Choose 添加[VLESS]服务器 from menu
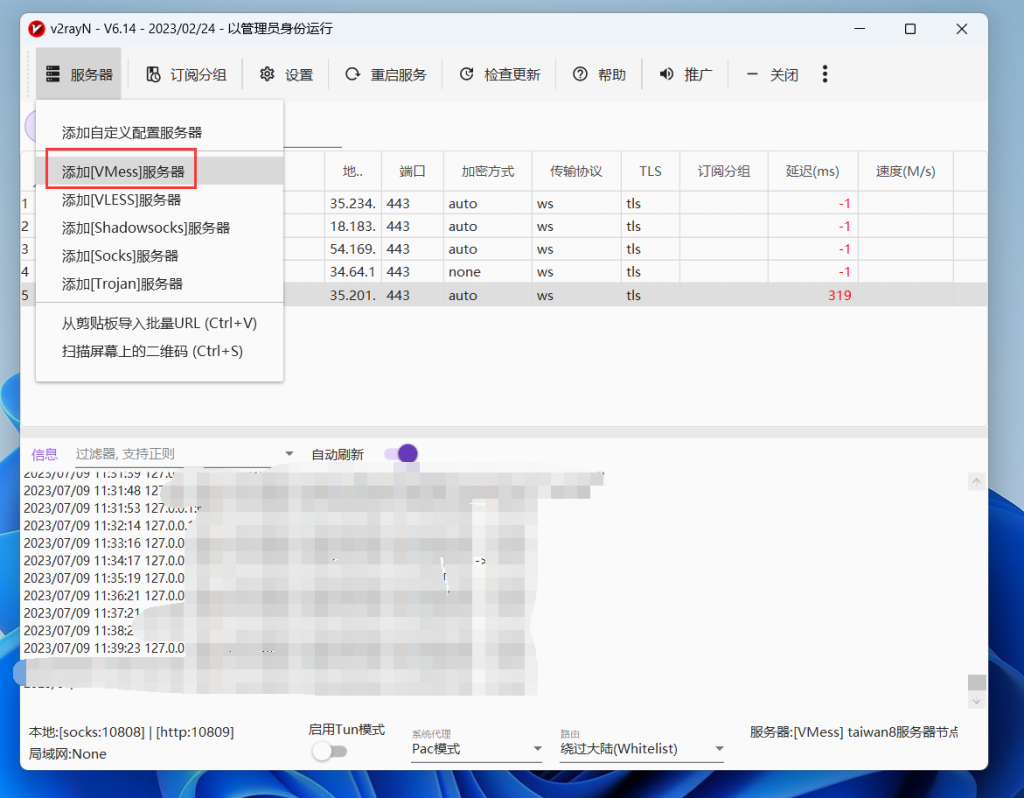The width and height of the screenshot is (1024, 798). click(159, 200)
